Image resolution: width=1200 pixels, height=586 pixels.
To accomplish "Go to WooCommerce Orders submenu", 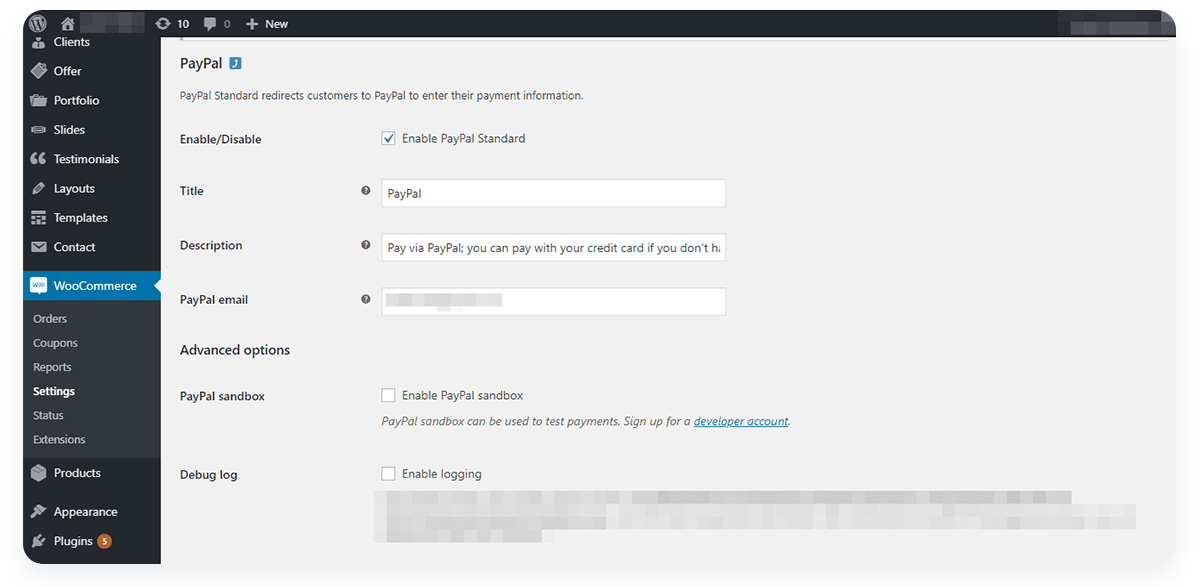I will point(50,319).
